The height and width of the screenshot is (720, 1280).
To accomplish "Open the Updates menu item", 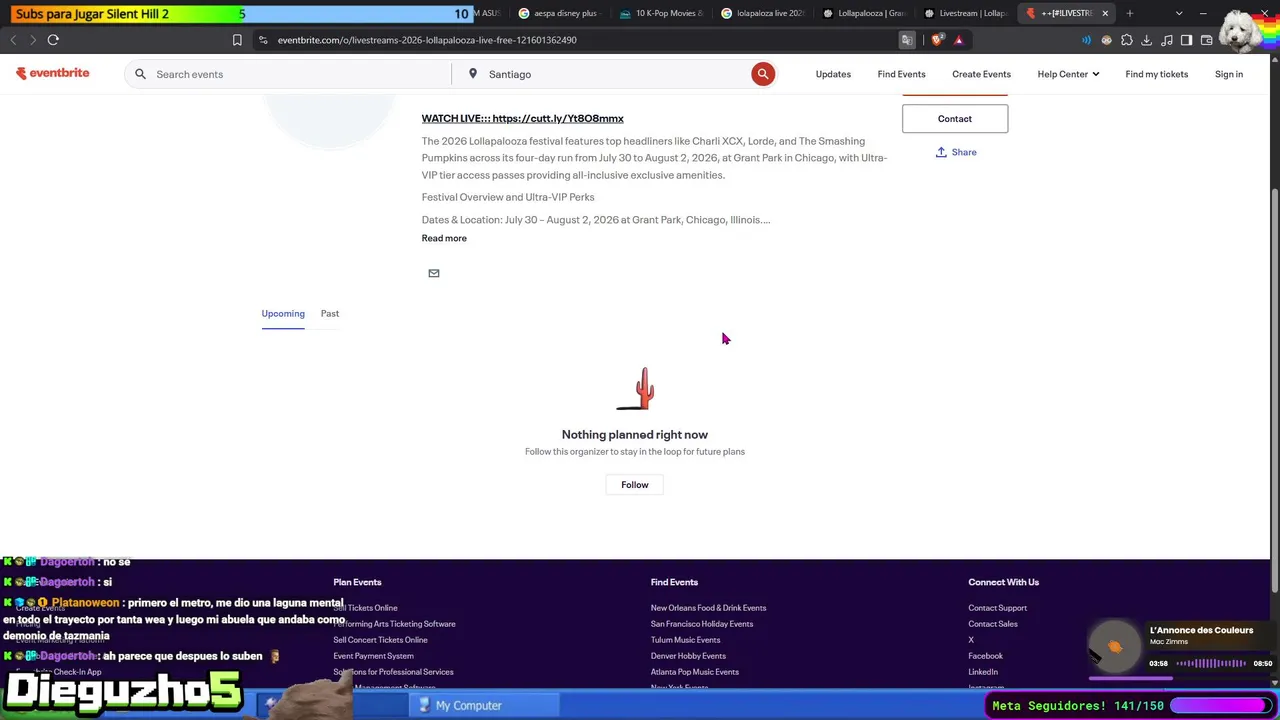I will tap(833, 74).
